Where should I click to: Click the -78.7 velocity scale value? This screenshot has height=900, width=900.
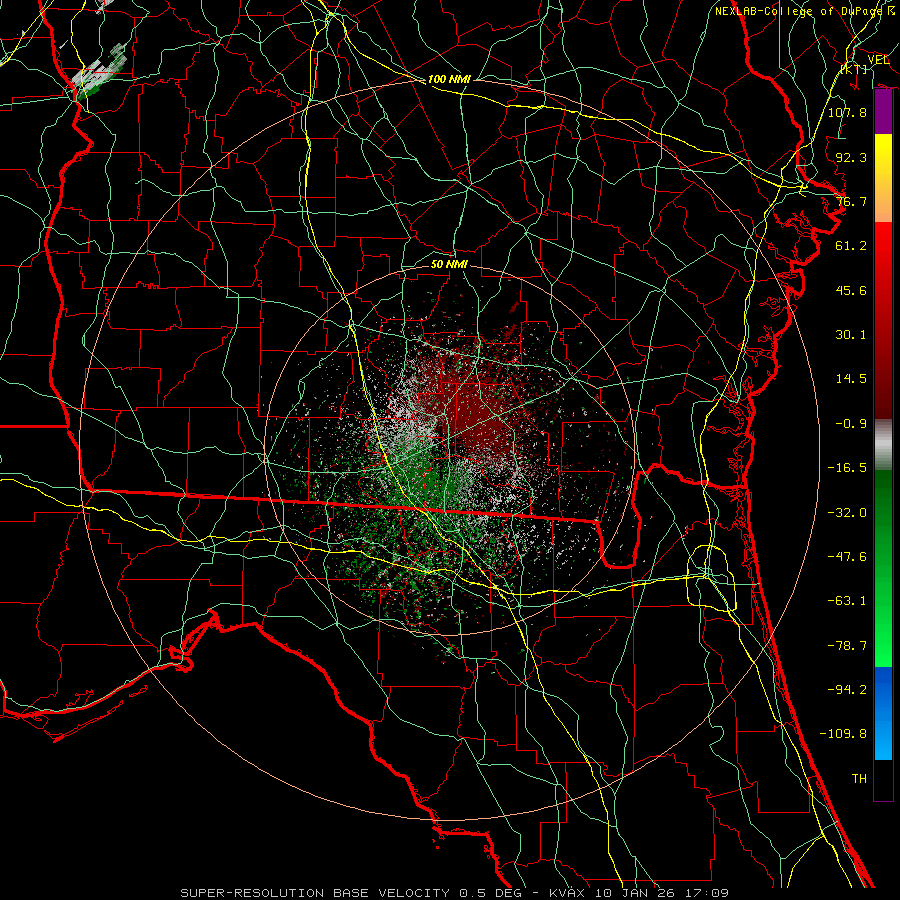[847, 646]
